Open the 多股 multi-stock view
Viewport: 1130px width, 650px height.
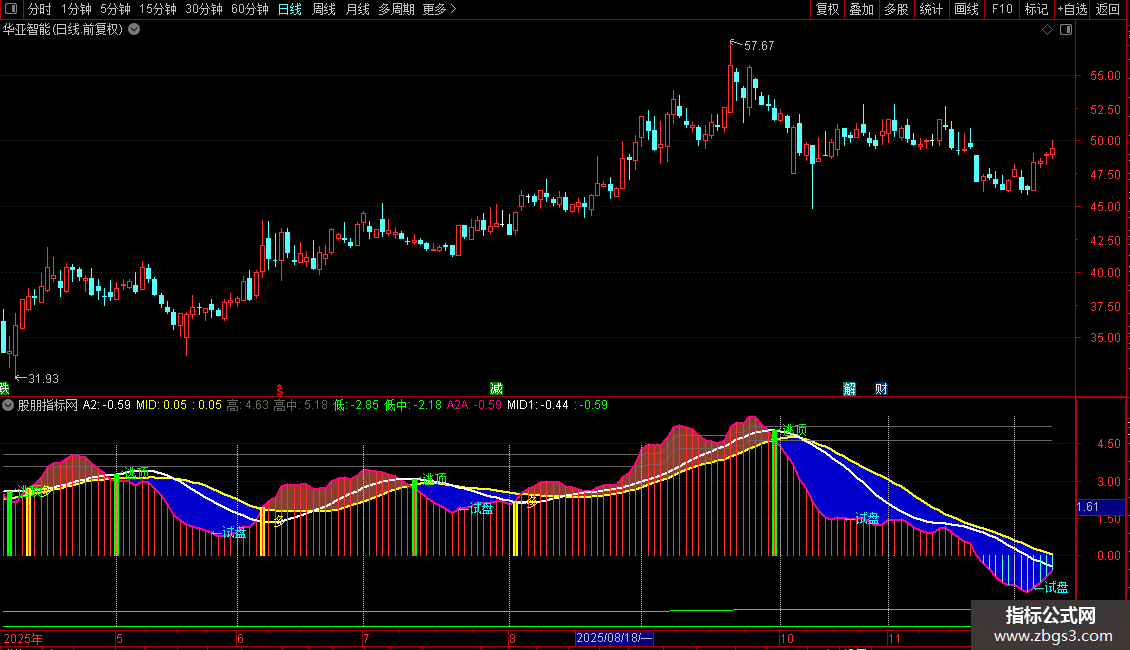896,9
